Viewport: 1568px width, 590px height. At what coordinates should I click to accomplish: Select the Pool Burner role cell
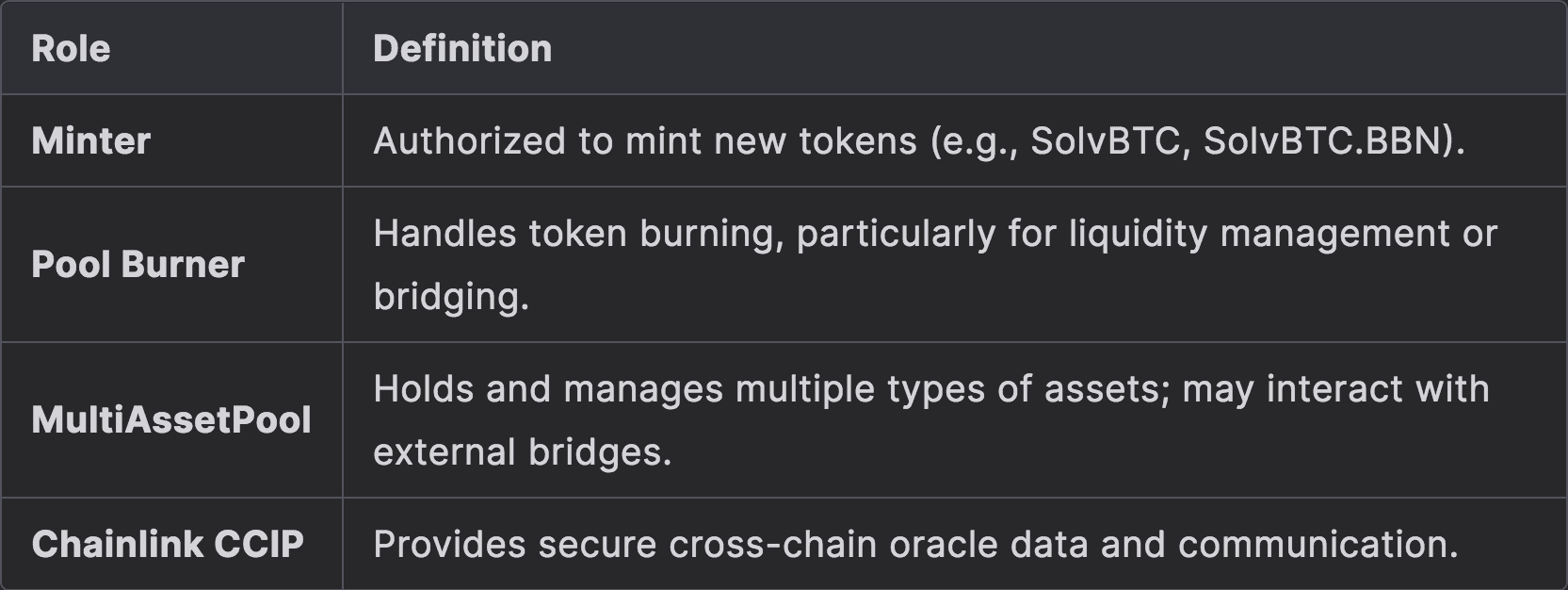click(137, 265)
